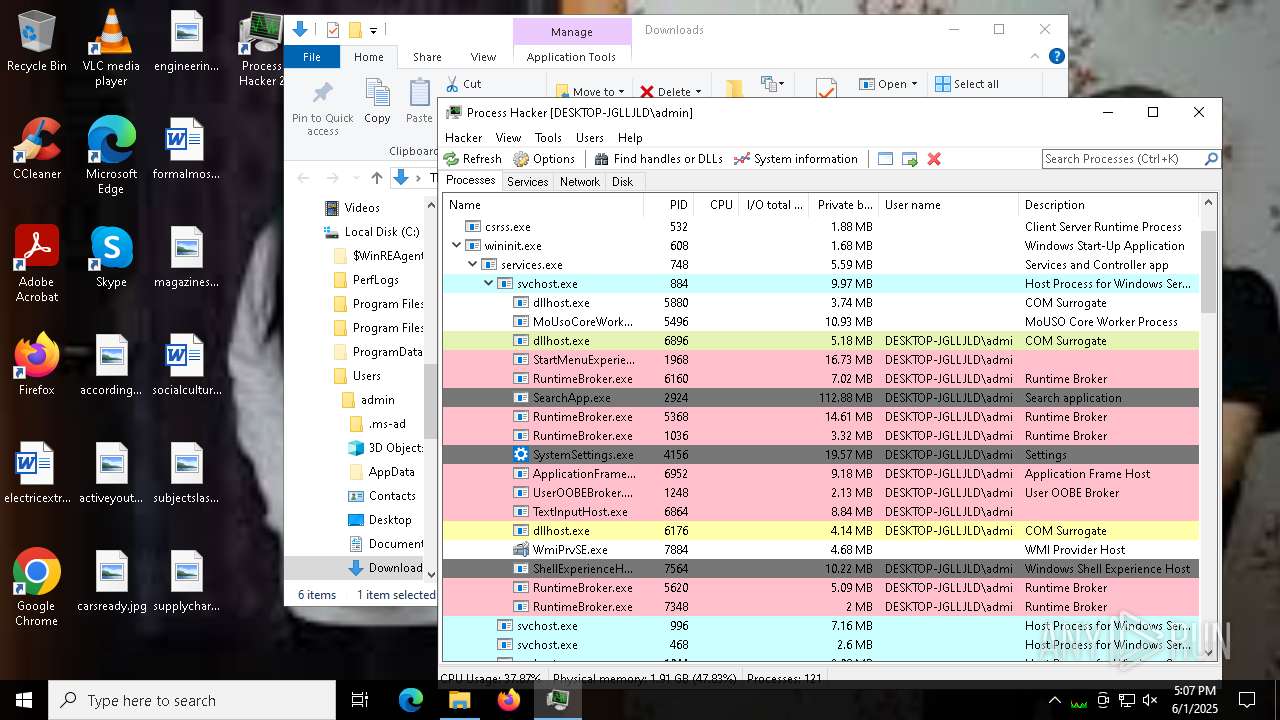The width and height of the screenshot is (1280, 720).
Task: Open Microsoft Edge from taskbar
Action: point(411,700)
